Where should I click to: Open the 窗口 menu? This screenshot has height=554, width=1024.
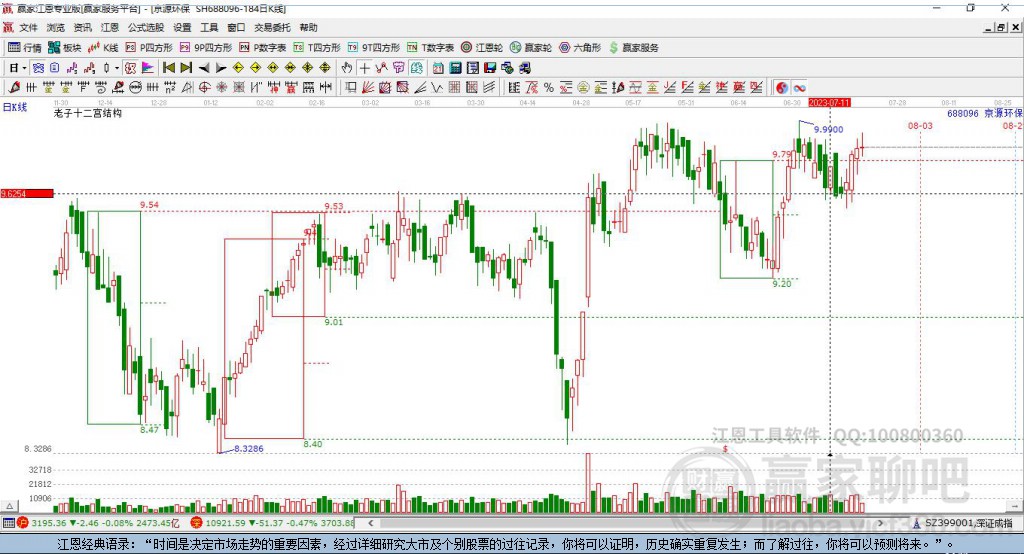tap(236, 27)
